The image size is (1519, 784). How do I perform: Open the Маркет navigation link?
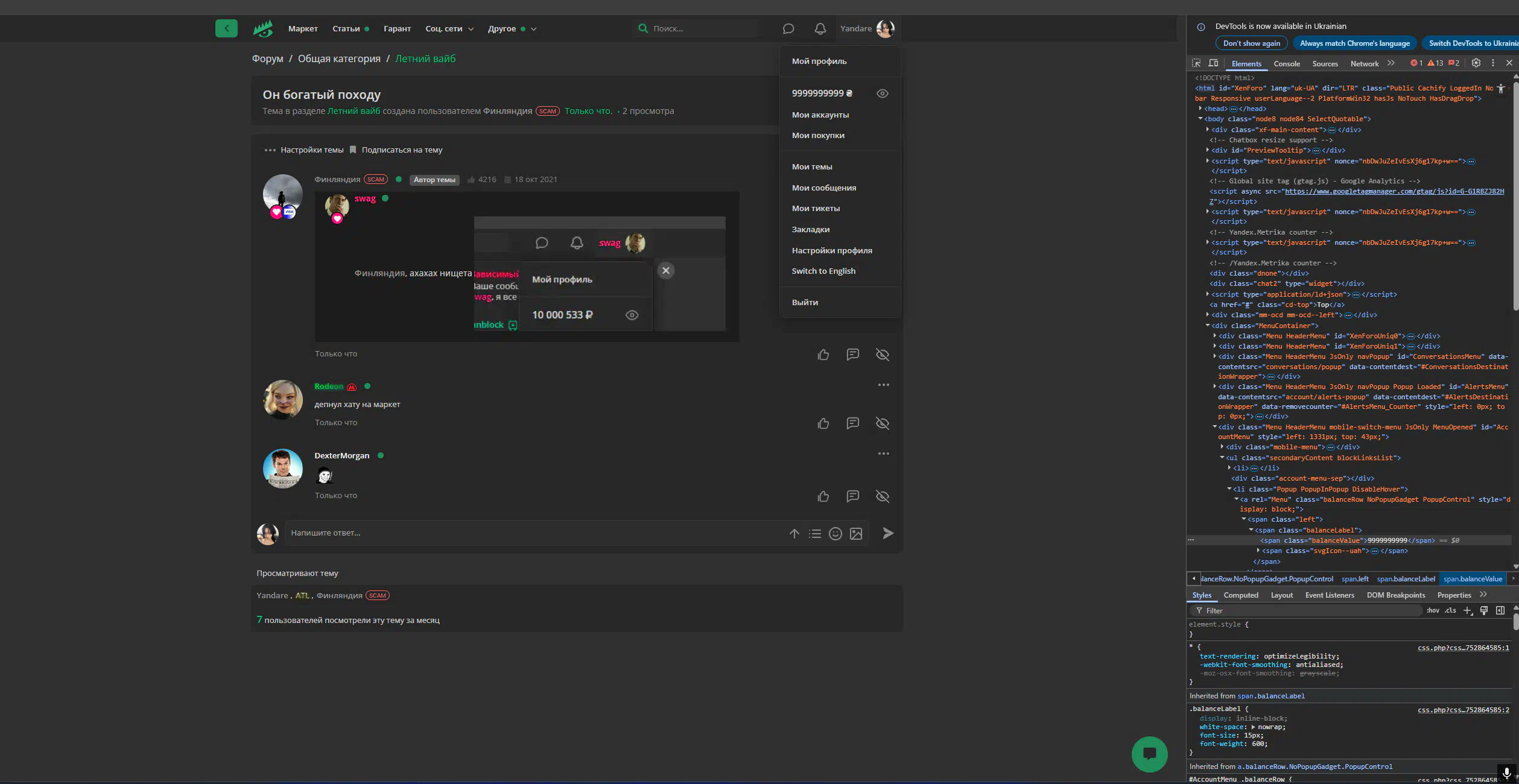(x=303, y=28)
